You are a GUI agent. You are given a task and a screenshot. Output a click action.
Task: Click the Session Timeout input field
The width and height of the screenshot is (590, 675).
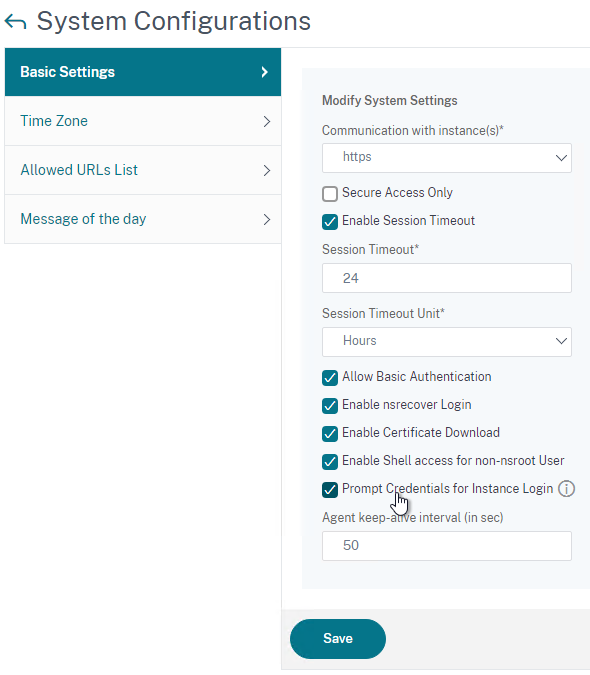point(447,278)
